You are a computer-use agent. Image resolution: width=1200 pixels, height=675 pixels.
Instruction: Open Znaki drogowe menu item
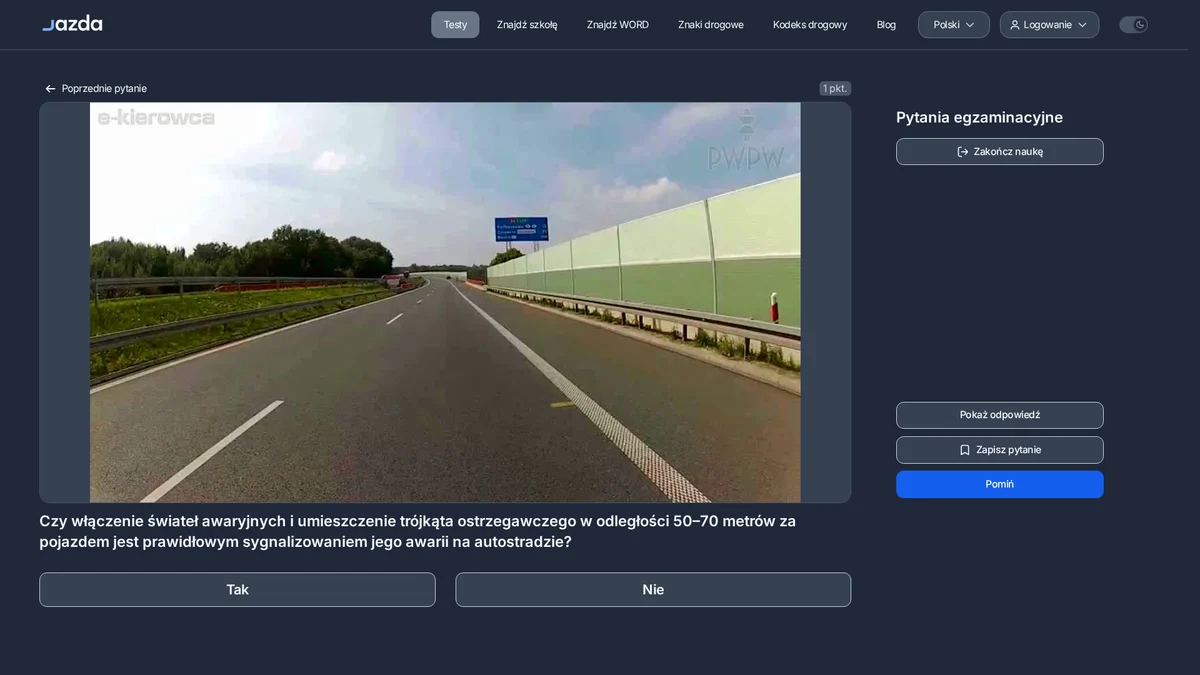pos(711,25)
